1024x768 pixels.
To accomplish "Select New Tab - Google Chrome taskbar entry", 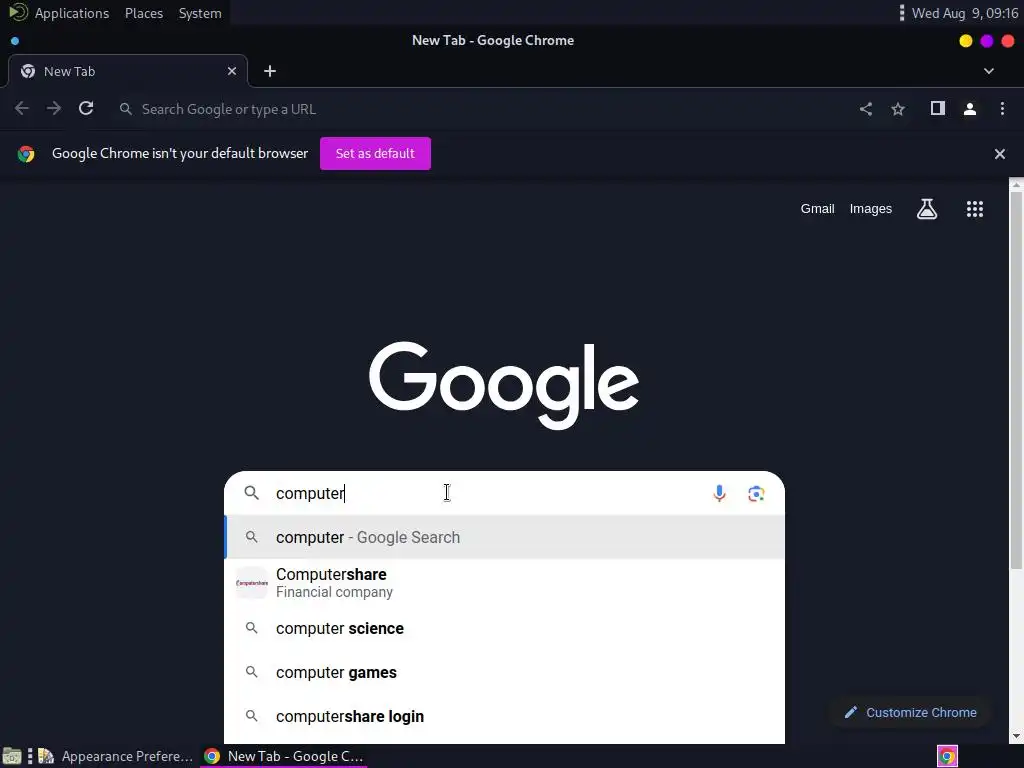I will tap(283, 756).
